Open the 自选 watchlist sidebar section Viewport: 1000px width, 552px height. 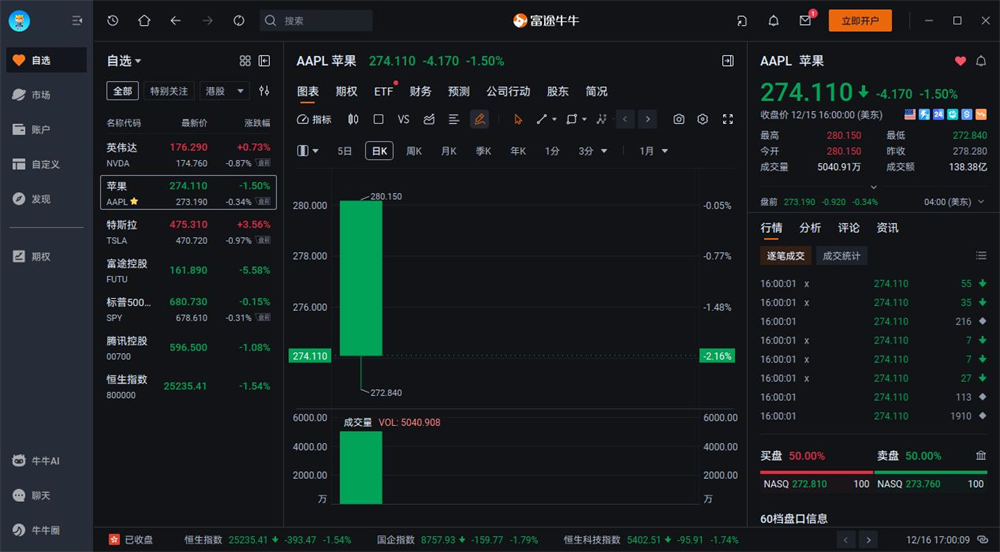(46, 60)
